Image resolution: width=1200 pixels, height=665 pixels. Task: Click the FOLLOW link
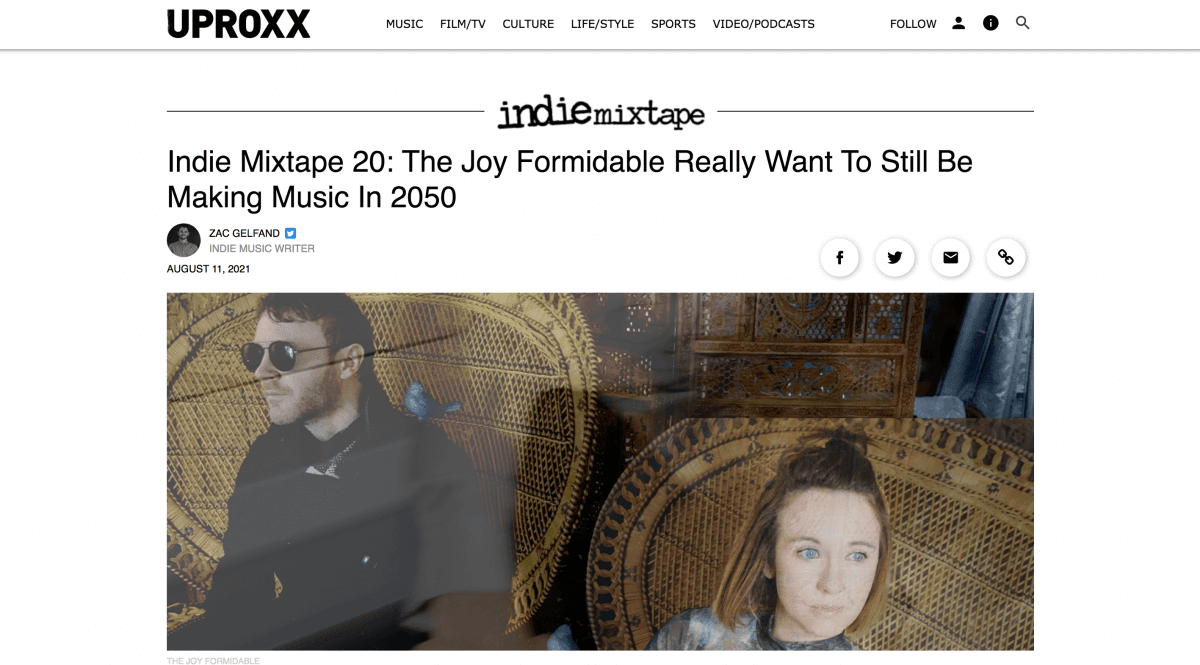(913, 24)
